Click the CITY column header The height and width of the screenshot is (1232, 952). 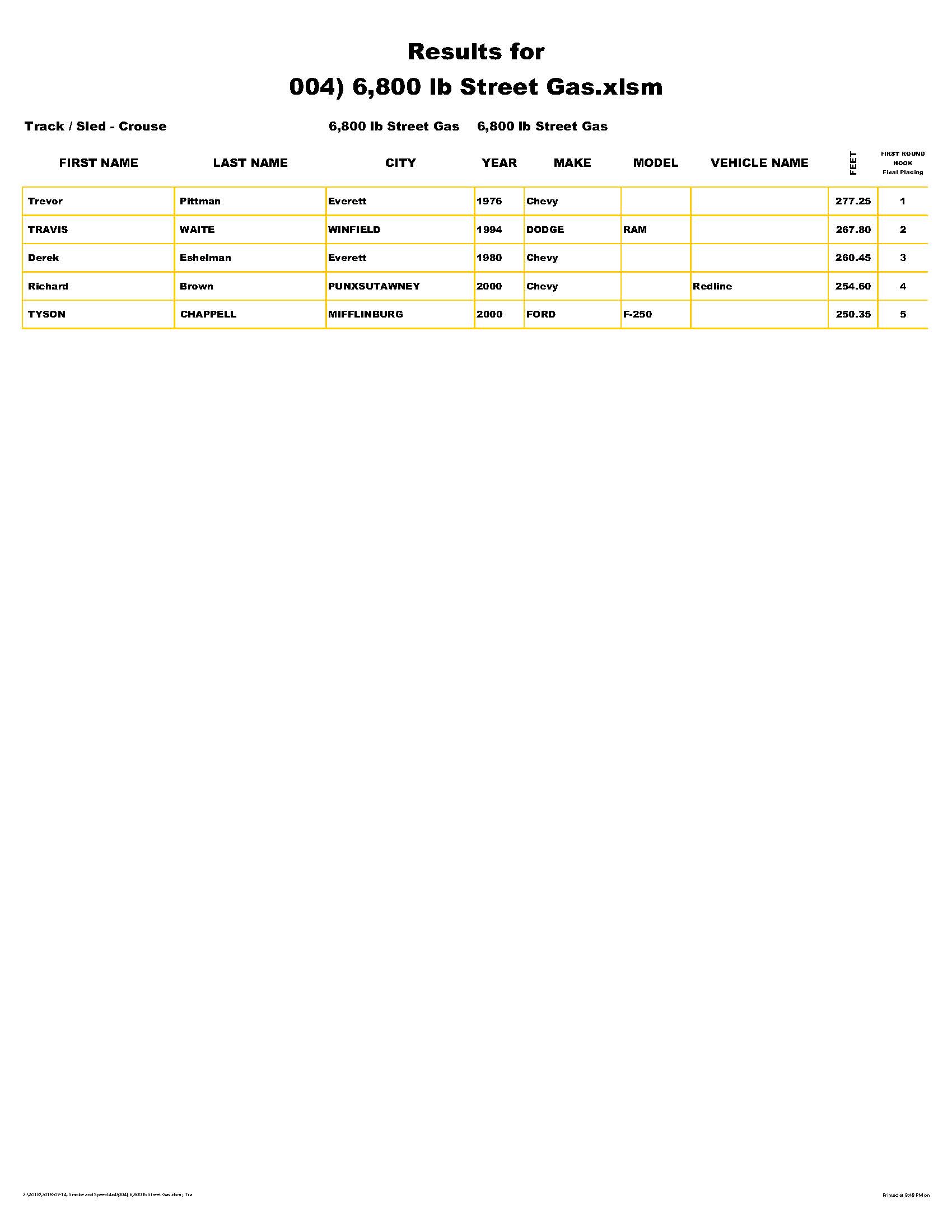point(400,163)
